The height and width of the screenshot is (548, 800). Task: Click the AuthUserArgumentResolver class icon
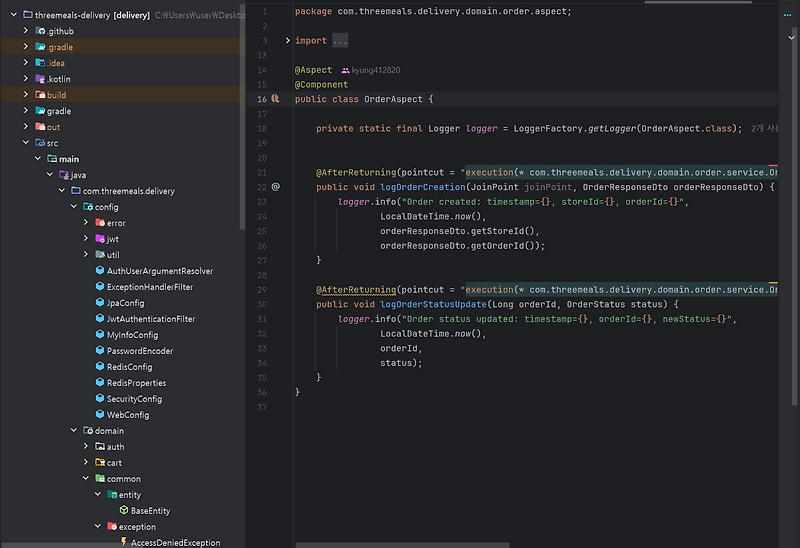click(x=99, y=271)
